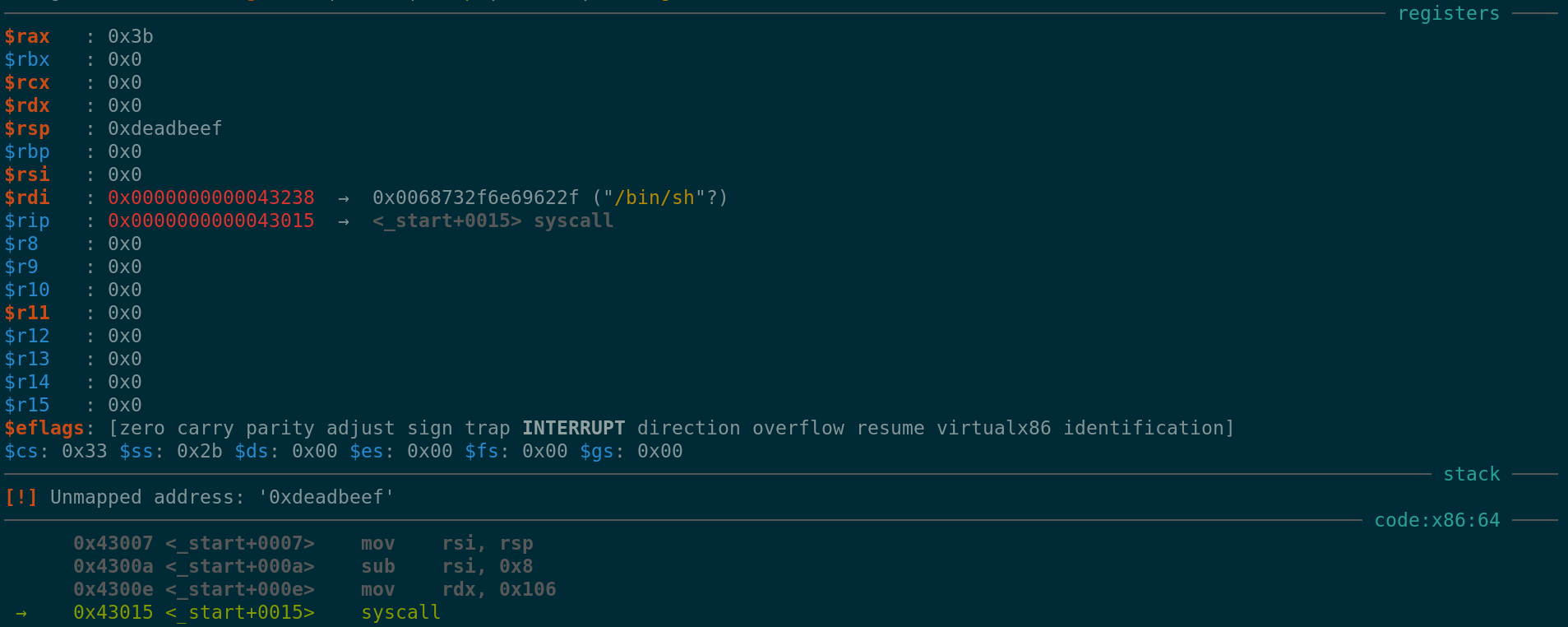Image resolution: width=1568 pixels, height=627 pixels.
Task: Click the arrow beside the current syscall instruction
Action: (x=21, y=613)
